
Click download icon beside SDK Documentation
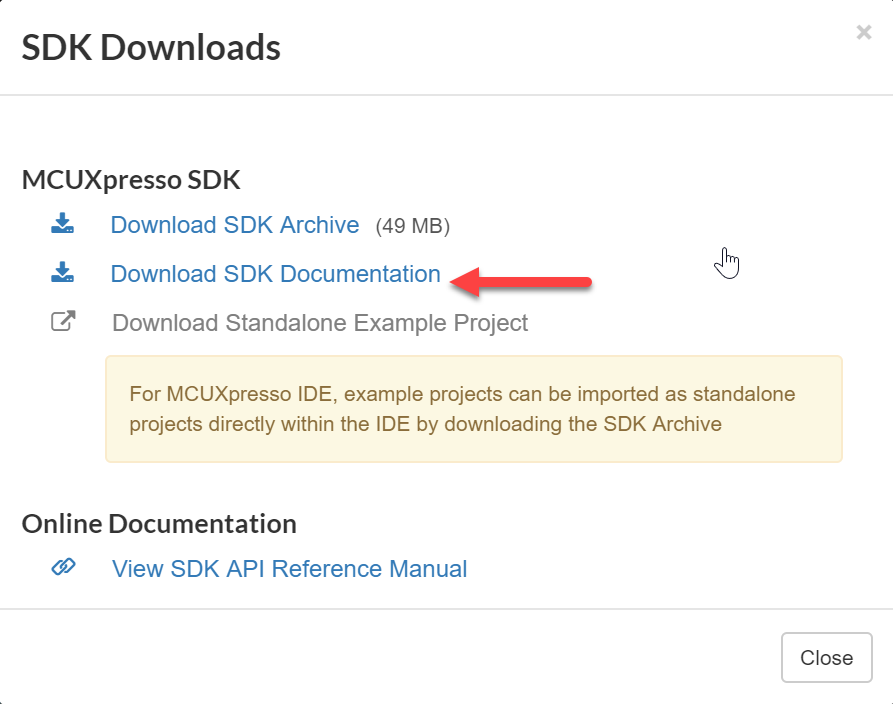coord(63,273)
